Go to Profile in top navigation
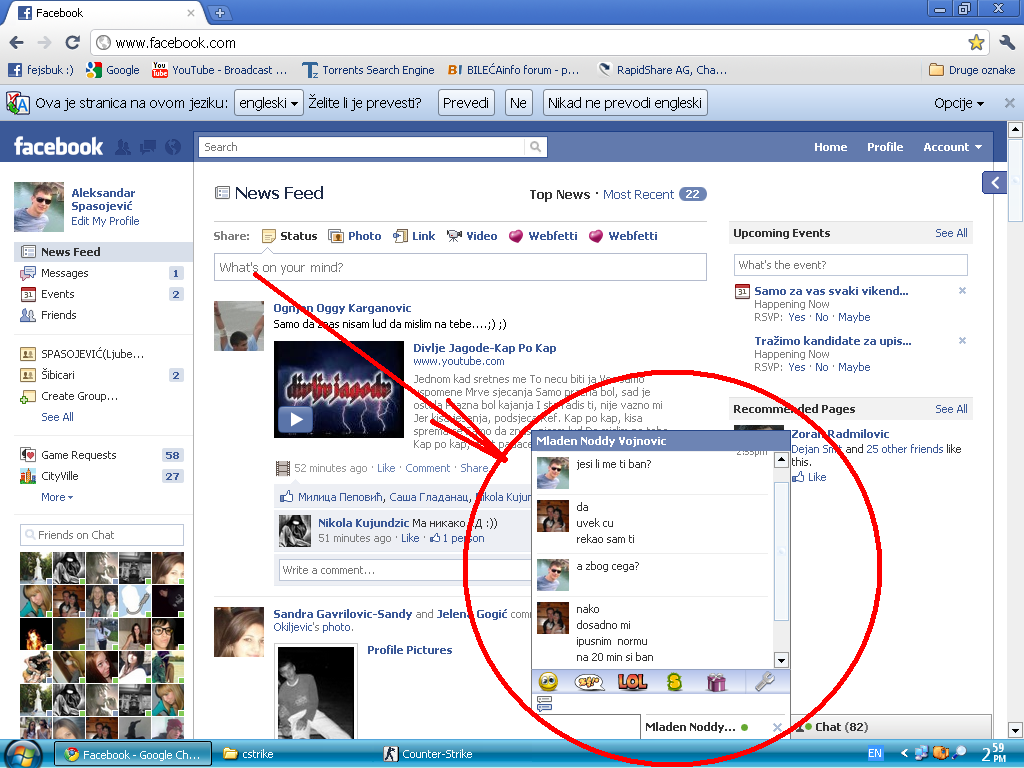This screenshot has height=768, width=1024. tap(885, 147)
